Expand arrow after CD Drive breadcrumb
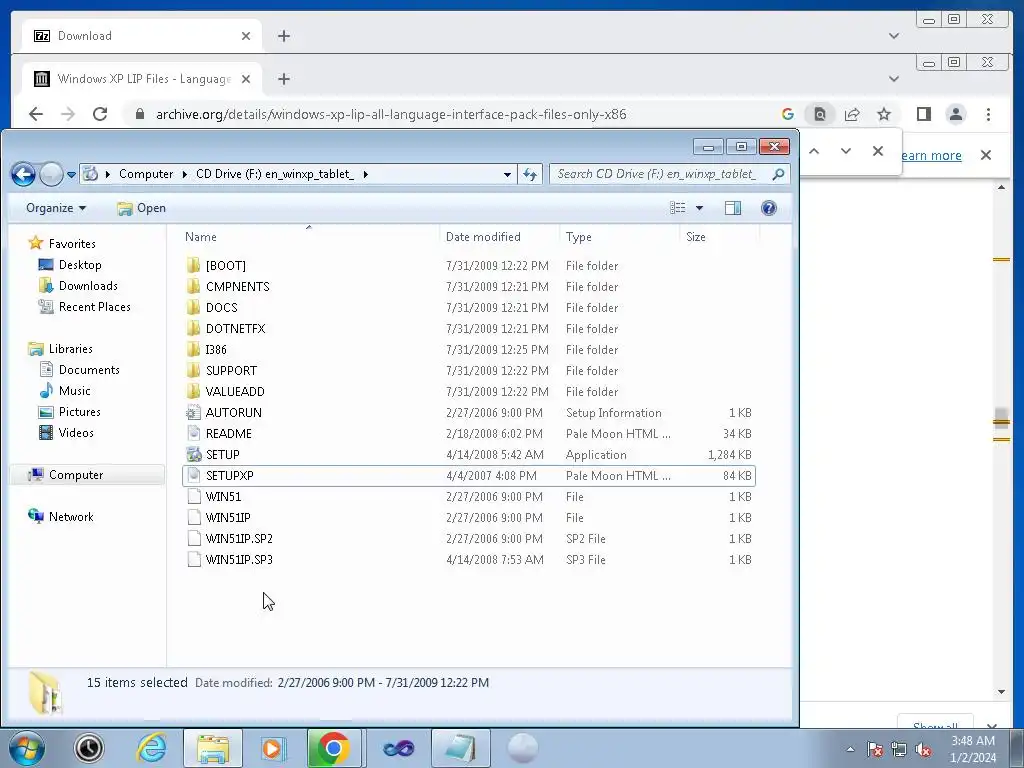Image resolution: width=1024 pixels, height=768 pixels. coord(365,174)
